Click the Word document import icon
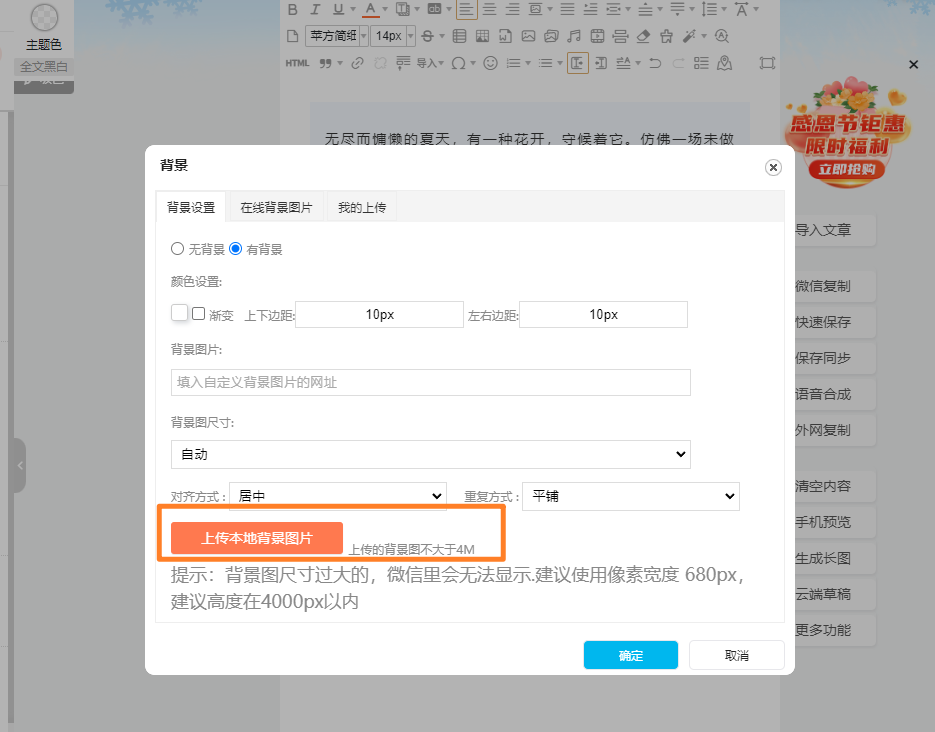The image size is (935, 732). point(505,36)
